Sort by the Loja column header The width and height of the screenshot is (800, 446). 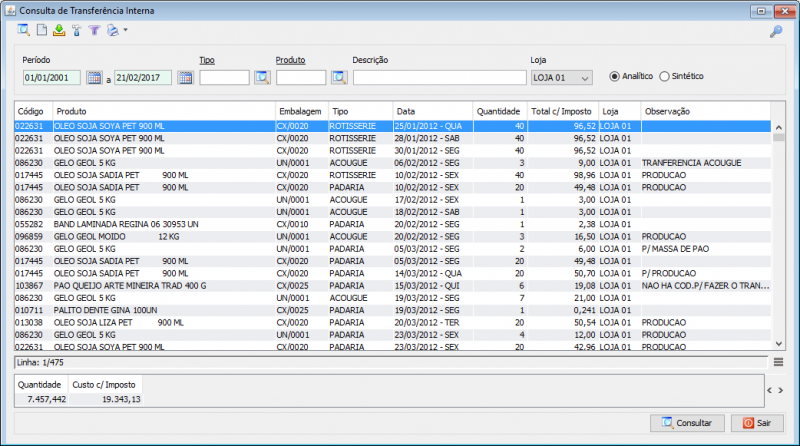(x=619, y=111)
